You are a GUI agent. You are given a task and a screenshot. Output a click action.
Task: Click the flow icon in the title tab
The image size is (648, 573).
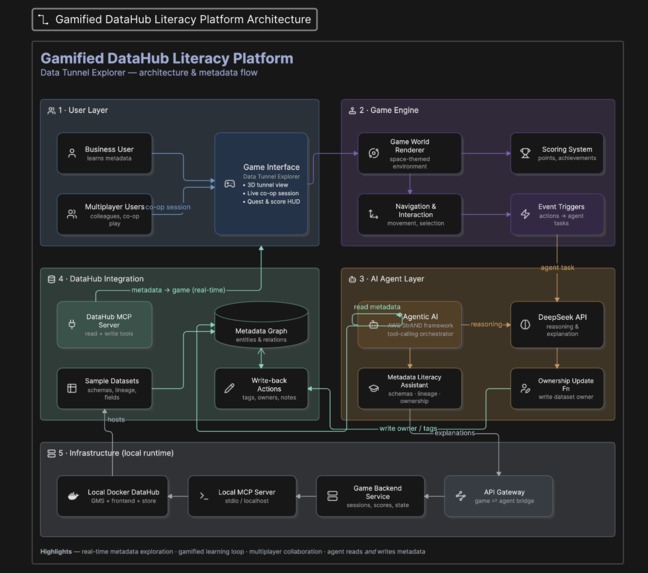point(43,19)
